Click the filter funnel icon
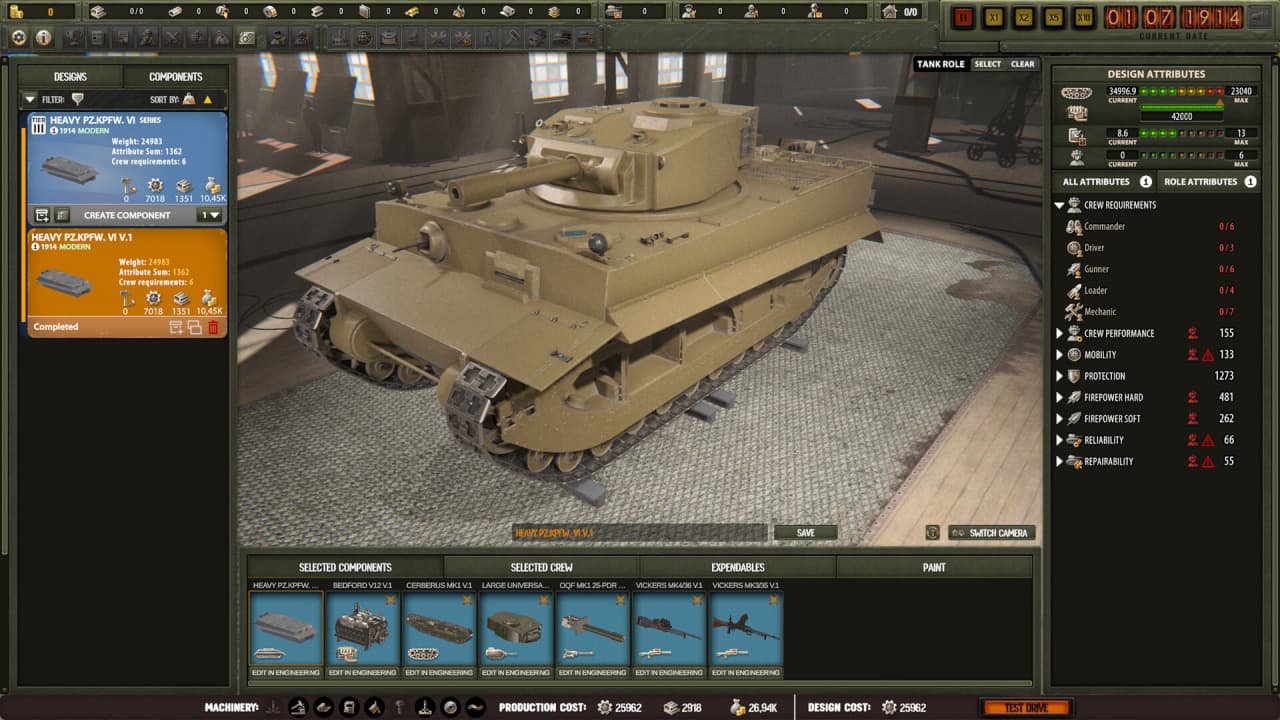 tap(77, 99)
